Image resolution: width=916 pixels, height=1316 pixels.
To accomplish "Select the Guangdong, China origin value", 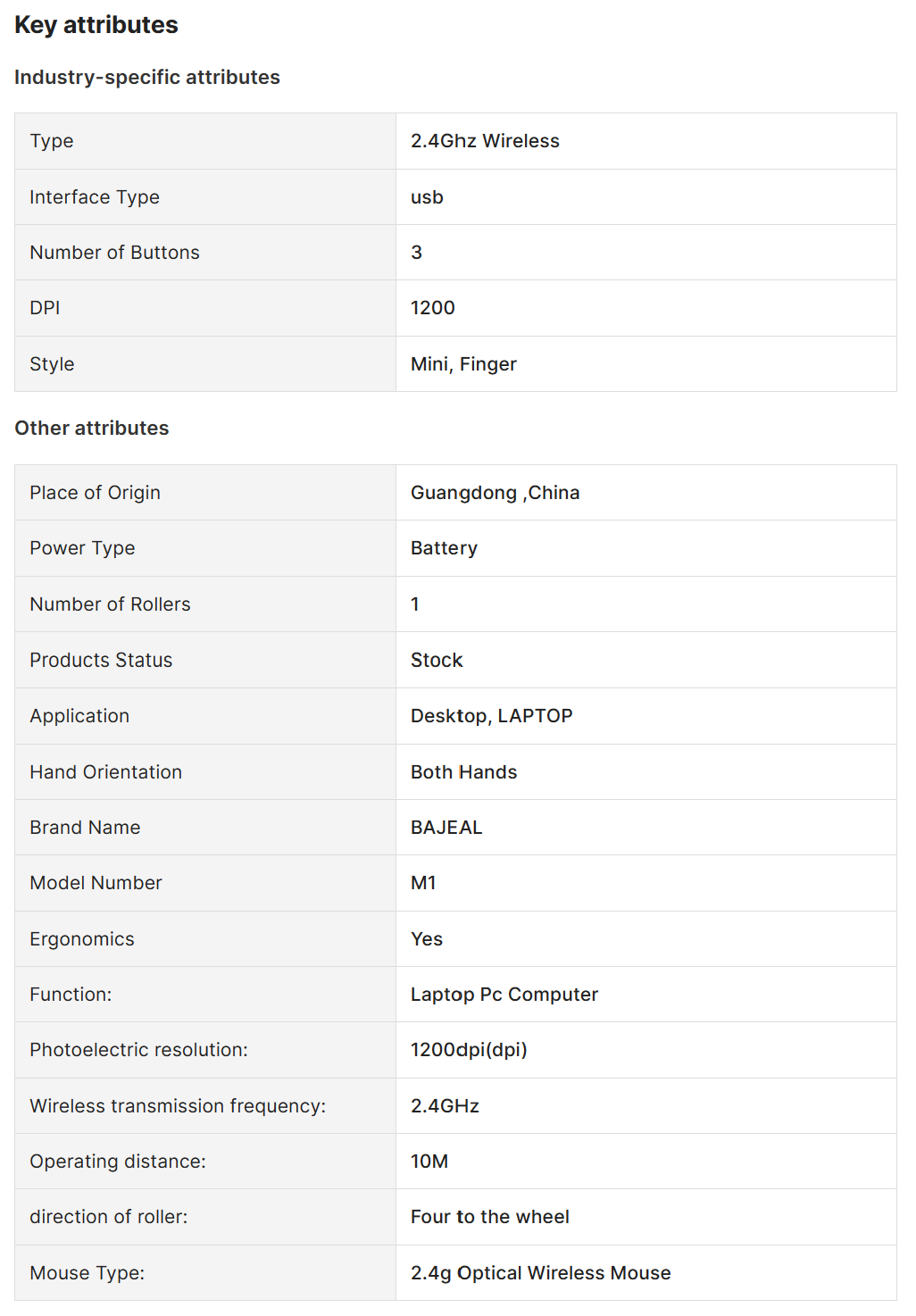I will (x=495, y=493).
